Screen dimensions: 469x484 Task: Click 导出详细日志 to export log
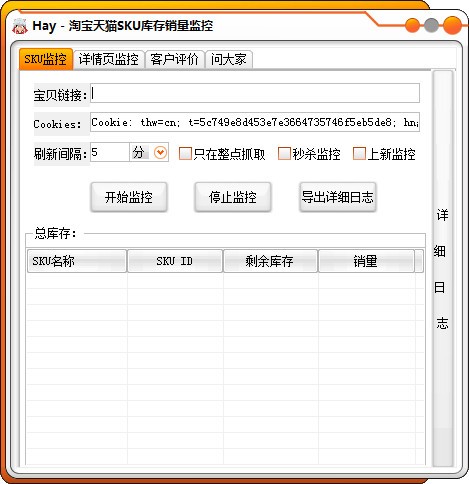point(338,197)
